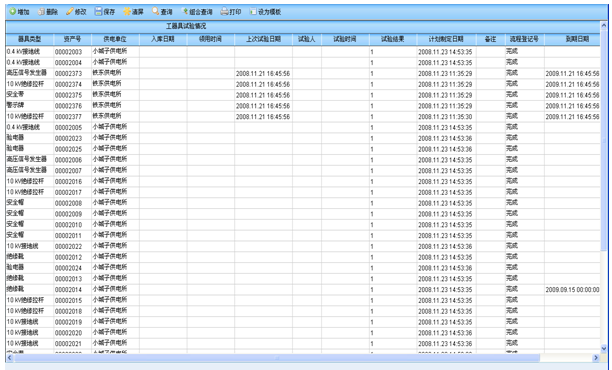The image size is (612, 370).
Task: Click the 上次试验日期 column header
Action: (x=263, y=39)
